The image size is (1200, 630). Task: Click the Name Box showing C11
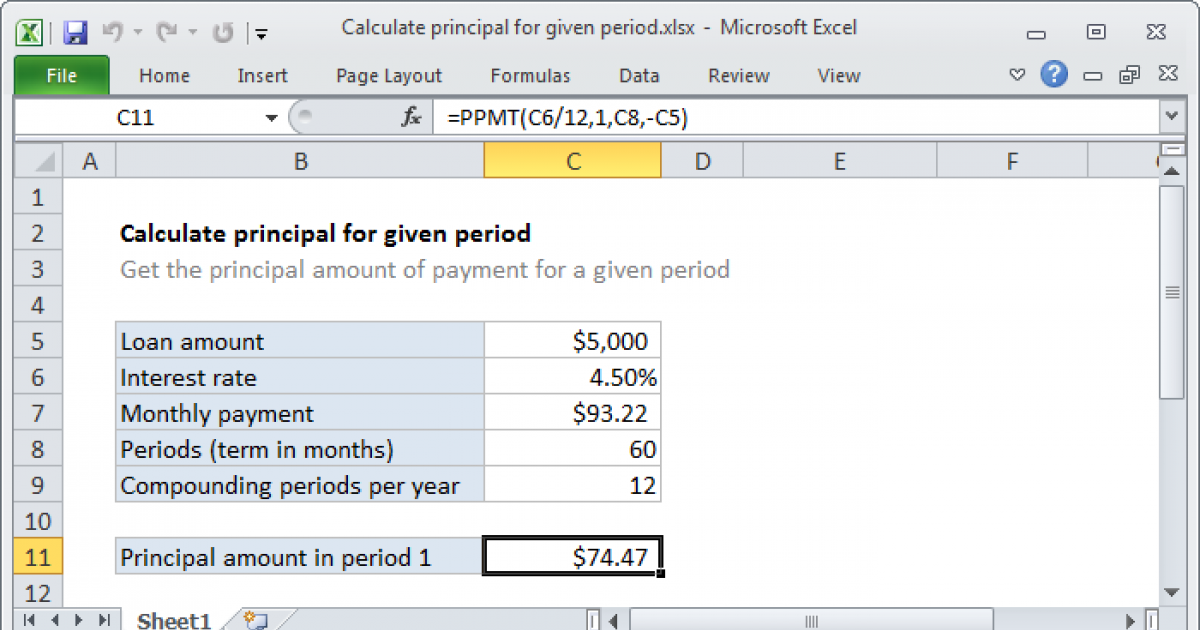pyautogui.click(x=136, y=118)
